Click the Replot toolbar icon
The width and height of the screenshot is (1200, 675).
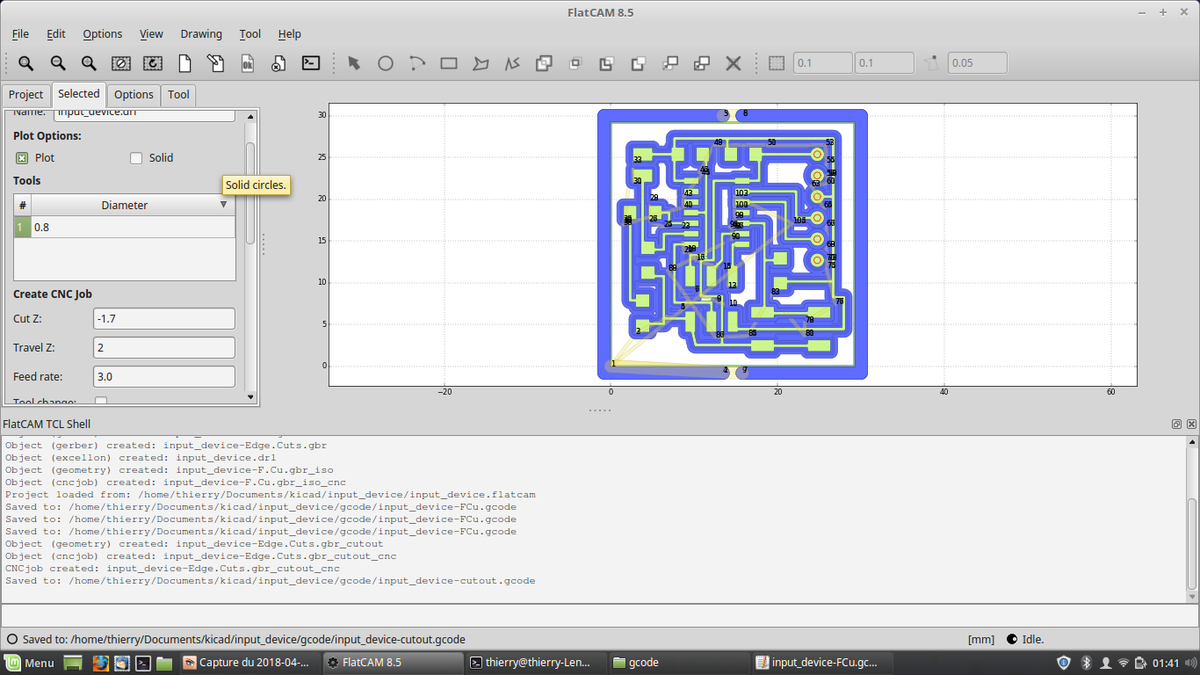pos(153,63)
